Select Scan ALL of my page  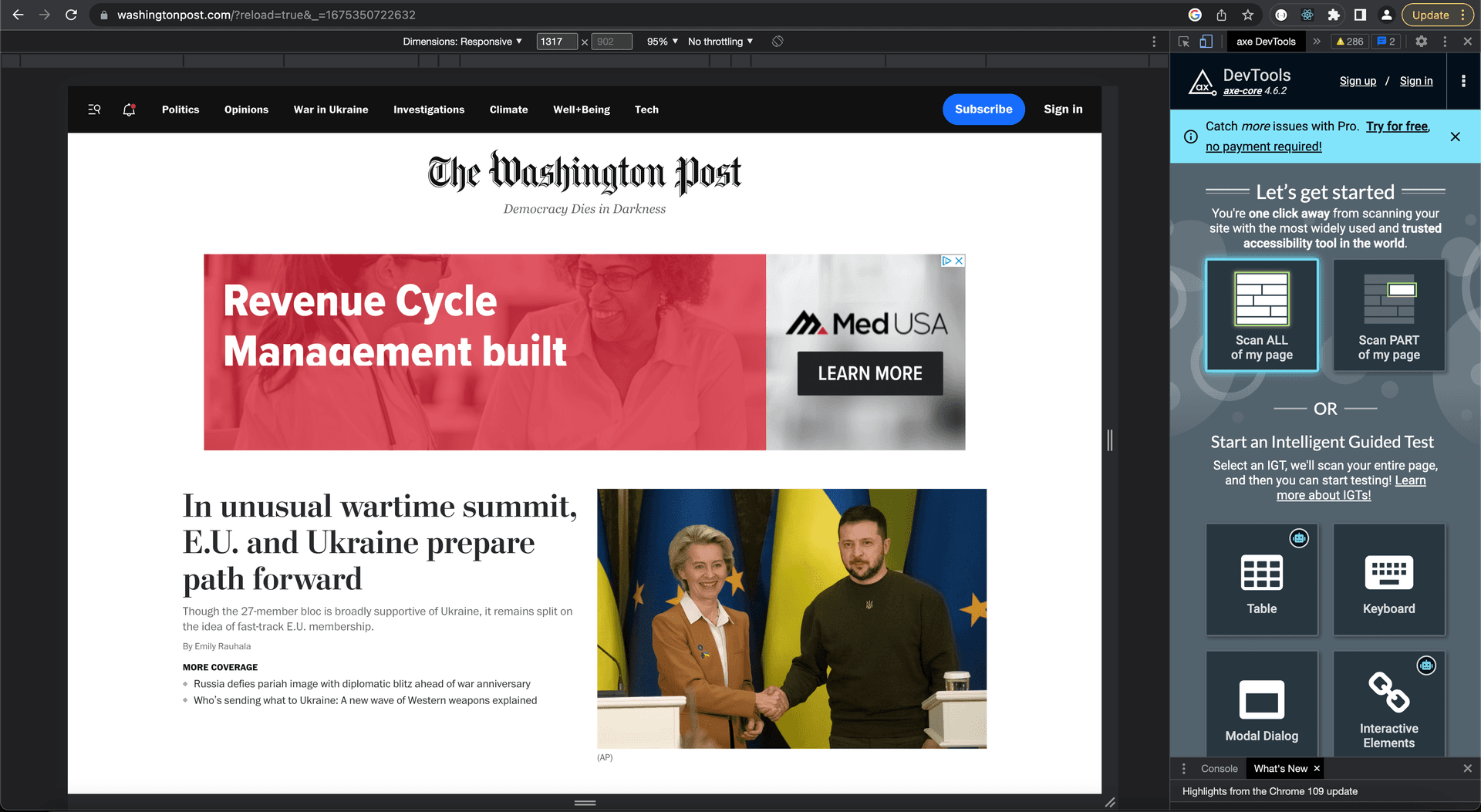click(1262, 315)
